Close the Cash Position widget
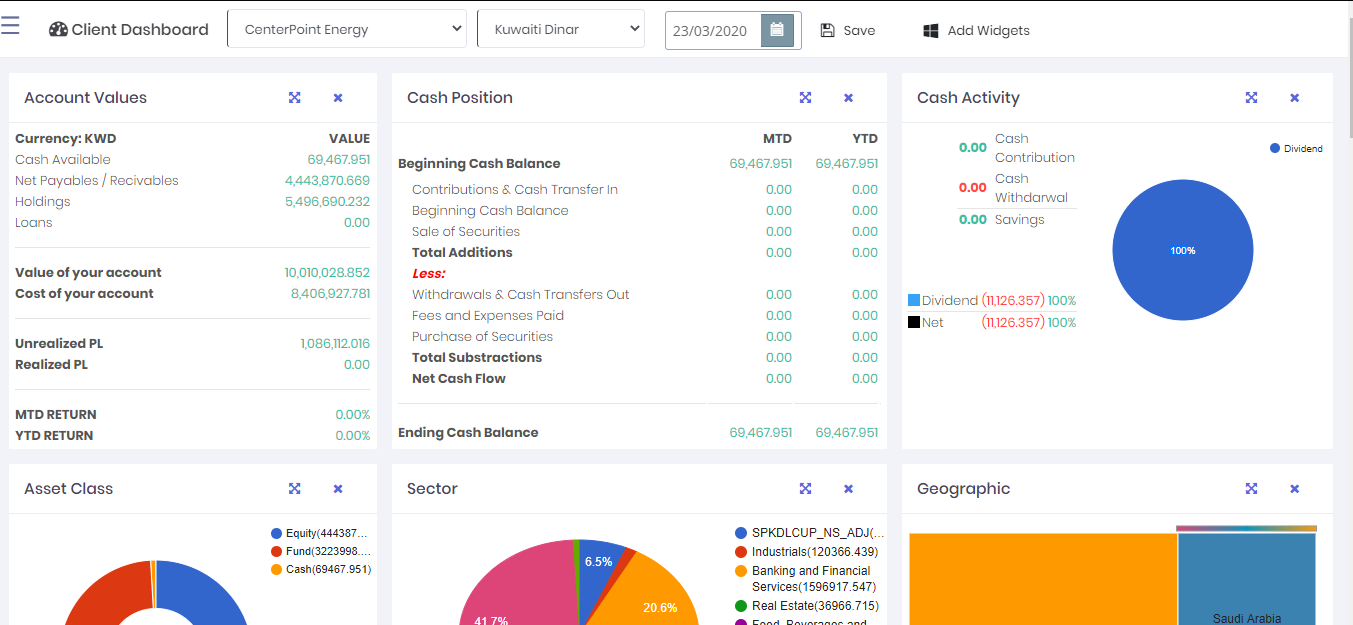Viewport: 1353px width, 625px height. tap(848, 98)
